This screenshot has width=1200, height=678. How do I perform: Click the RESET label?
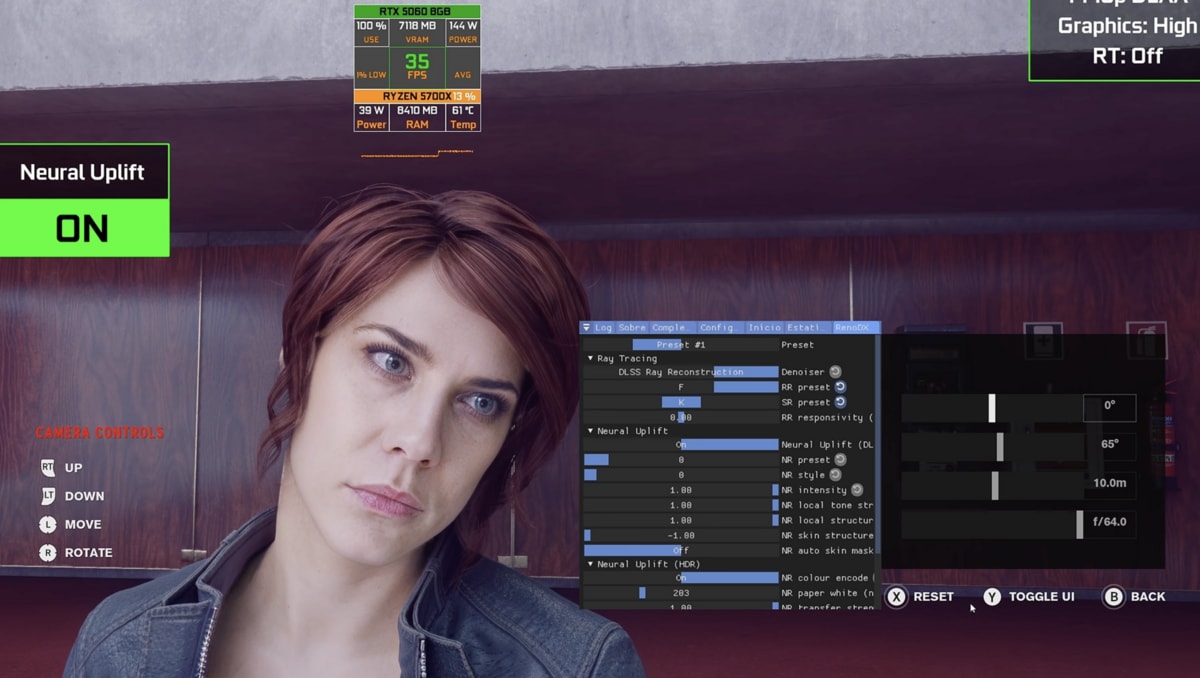pos(933,597)
